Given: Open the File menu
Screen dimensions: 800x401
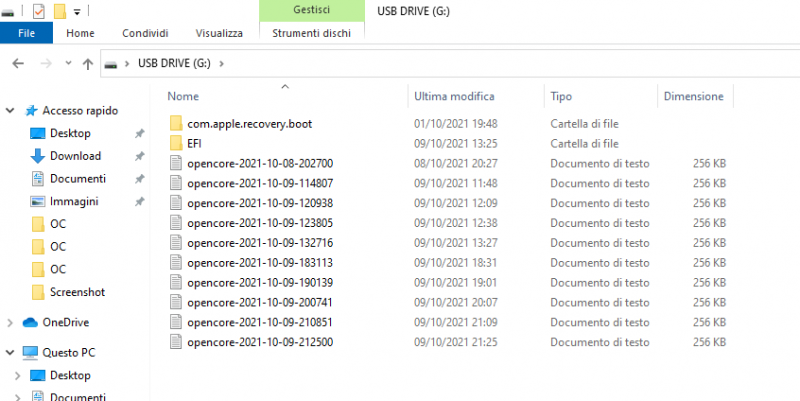Looking at the screenshot, I should pos(27,33).
